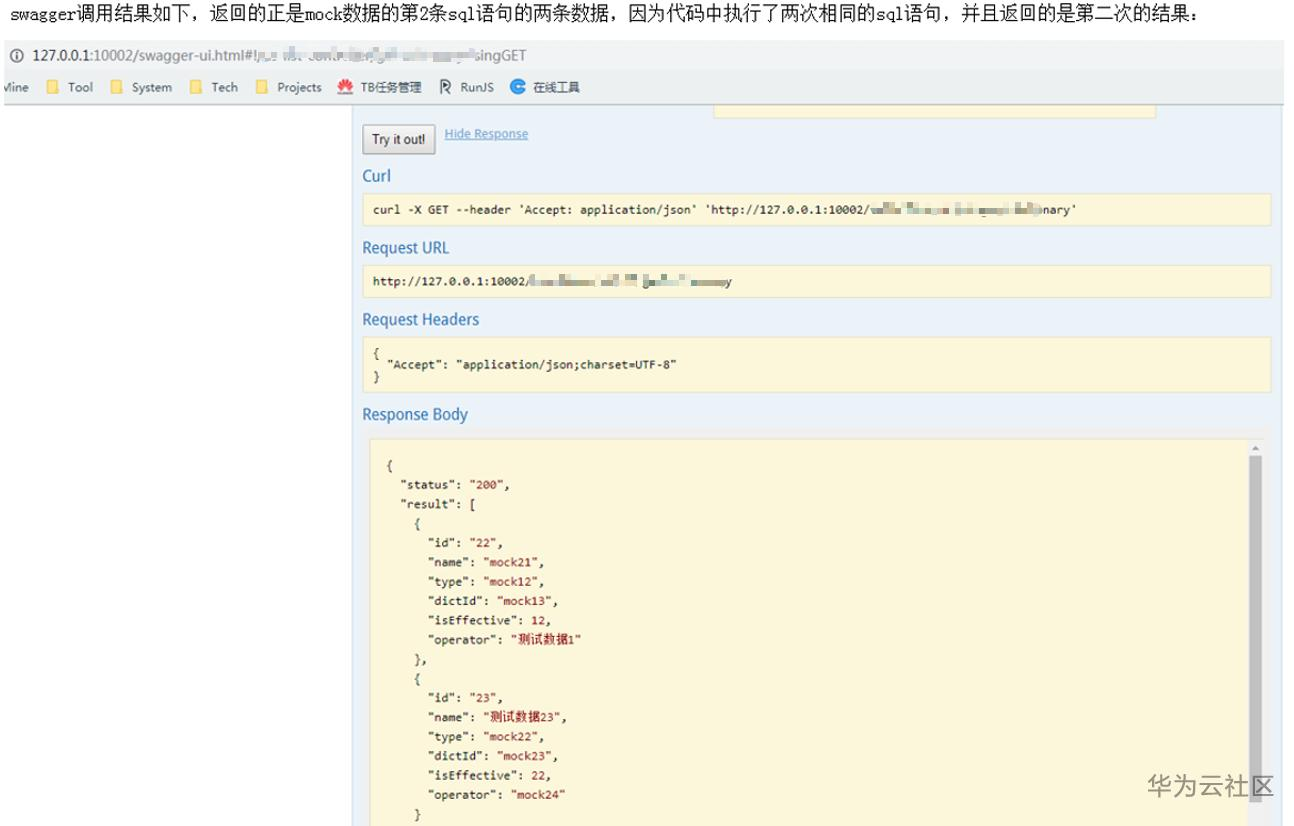1294x826 pixels.
Task: Click the "operator": "mock24" line
Action: coord(499,795)
